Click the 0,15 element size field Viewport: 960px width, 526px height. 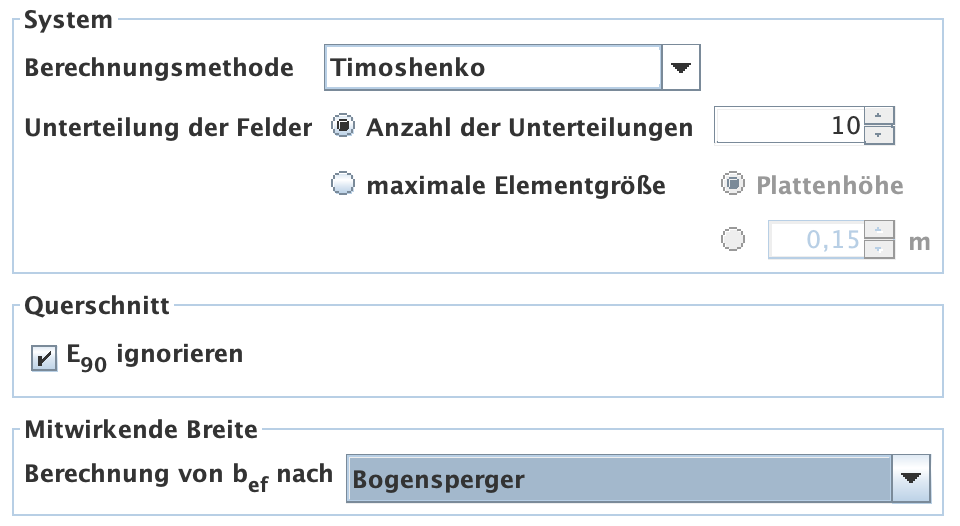click(815, 240)
